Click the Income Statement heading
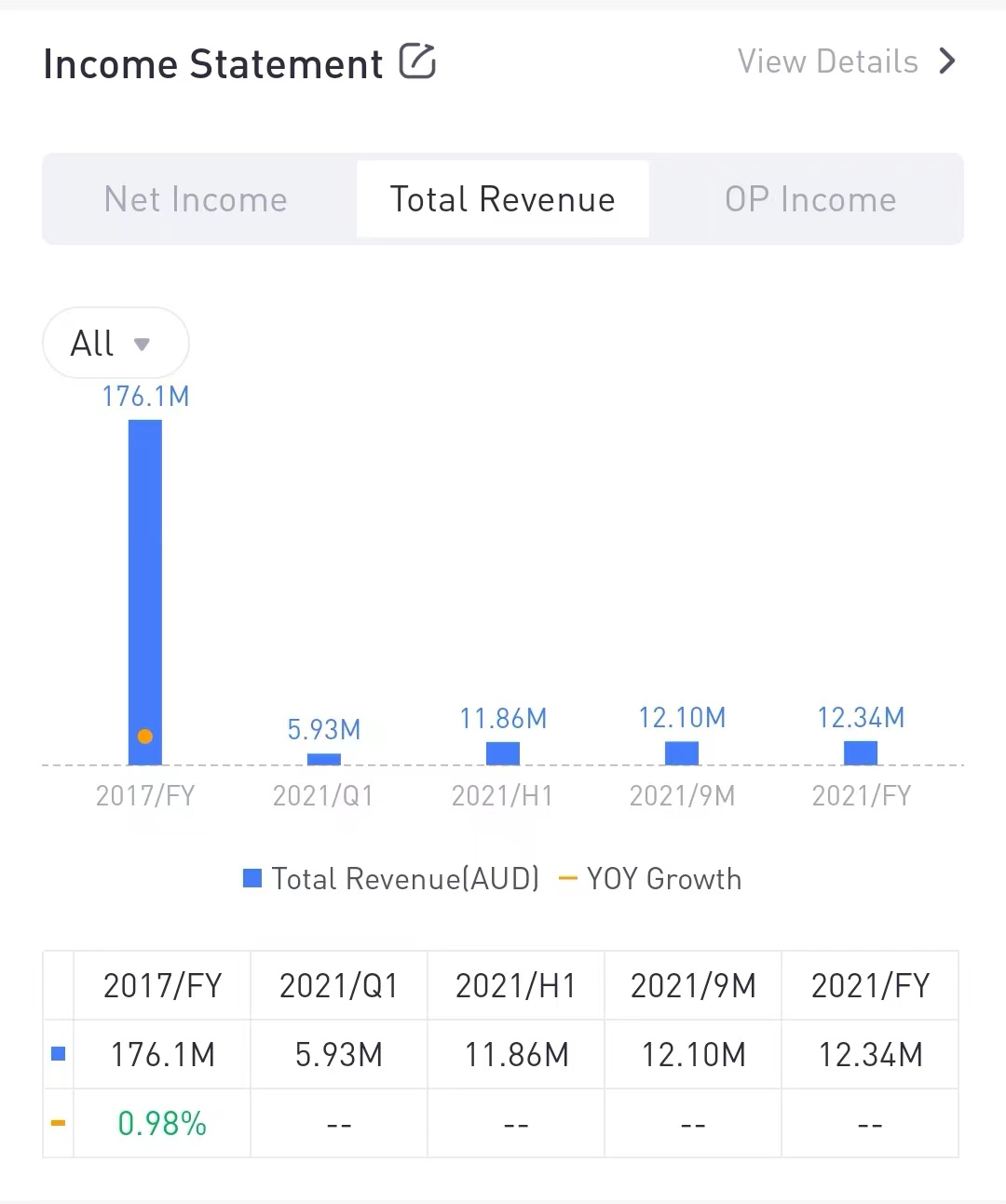Viewport: 1006px width, 1204px height. (213, 64)
